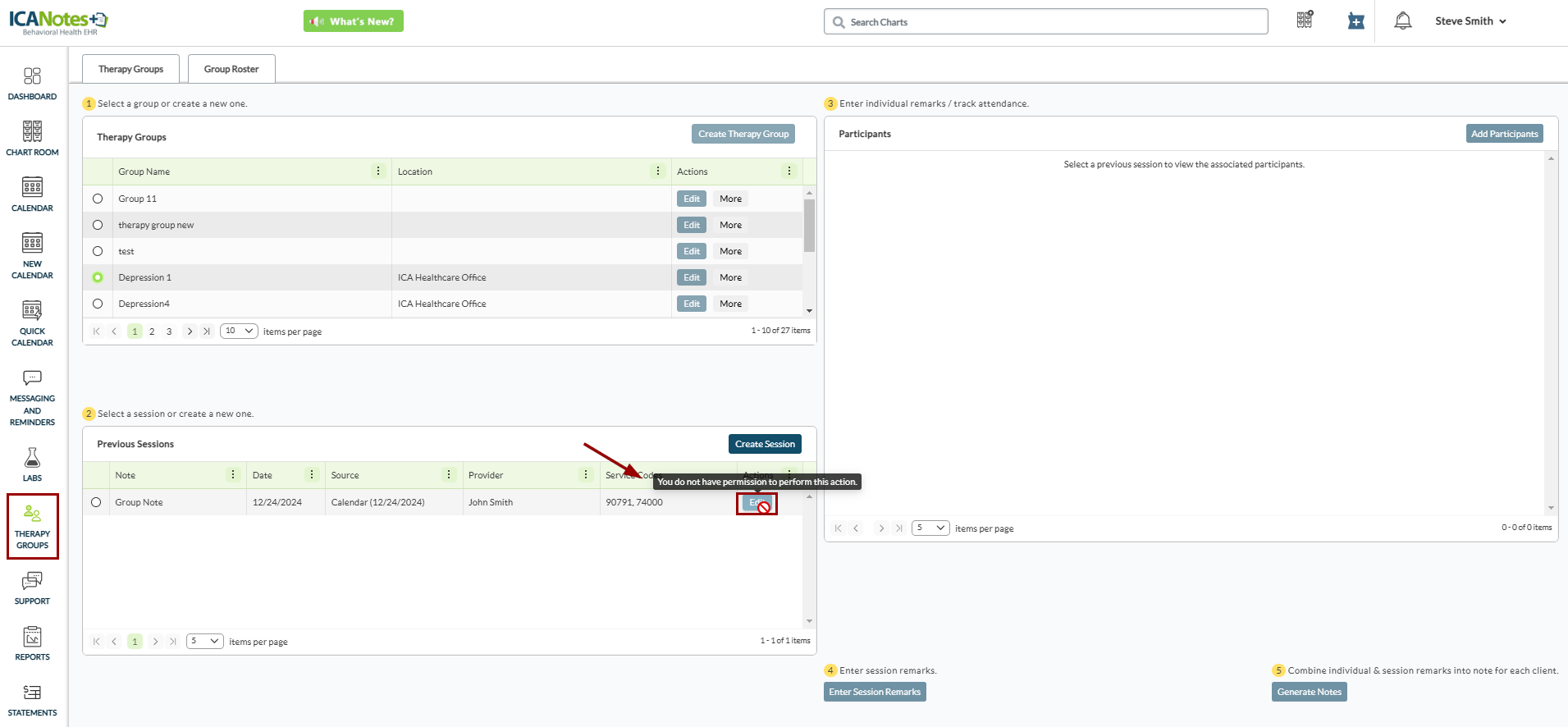
Task: Click the notifications bell icon
Action: 1402,21
